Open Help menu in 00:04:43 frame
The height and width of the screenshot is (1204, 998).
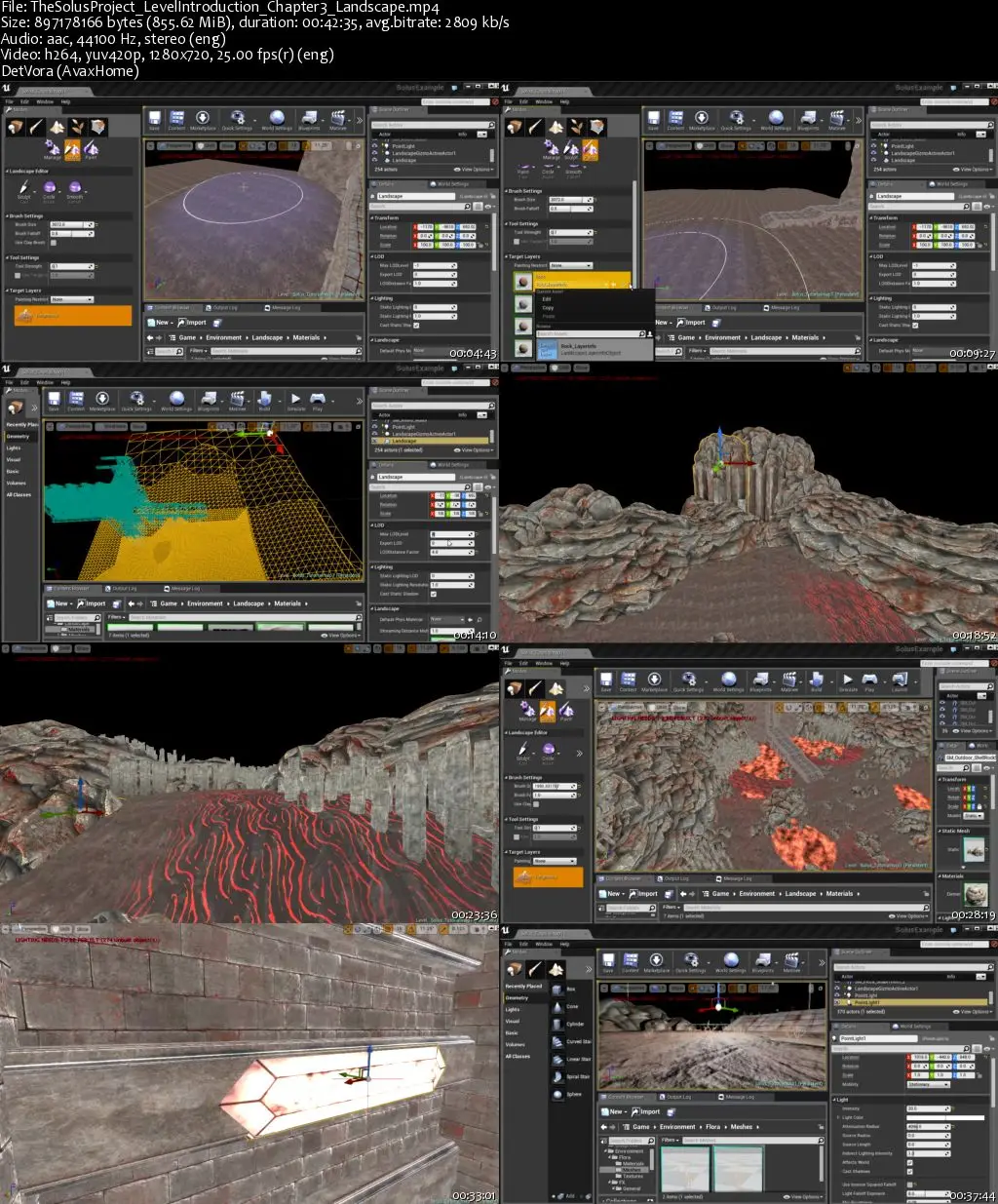coord(66,101)
